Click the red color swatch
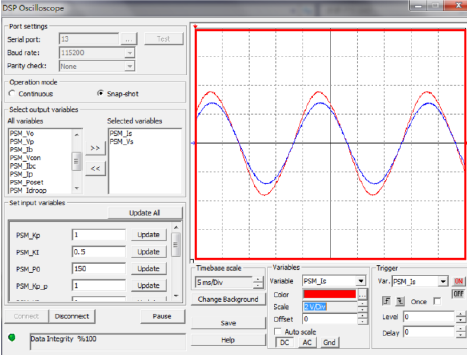The height and width of the screenshot is (360, 467). pos(329,294)
